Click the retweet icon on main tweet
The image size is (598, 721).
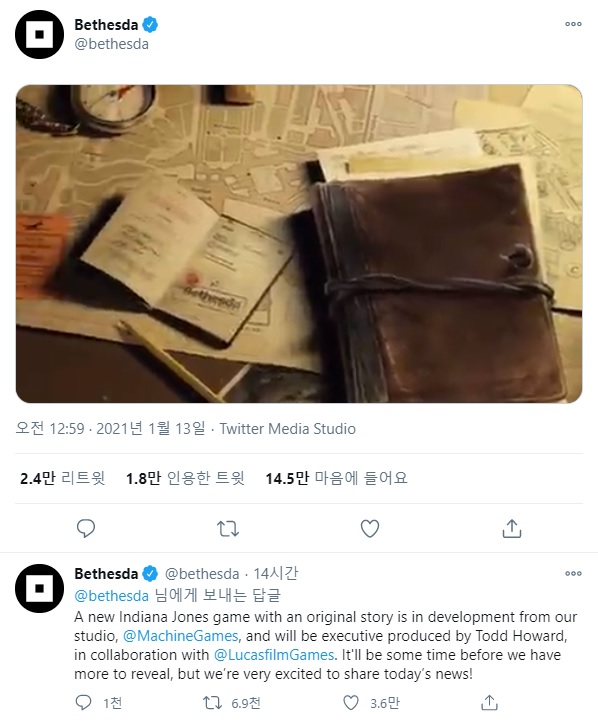228,528
